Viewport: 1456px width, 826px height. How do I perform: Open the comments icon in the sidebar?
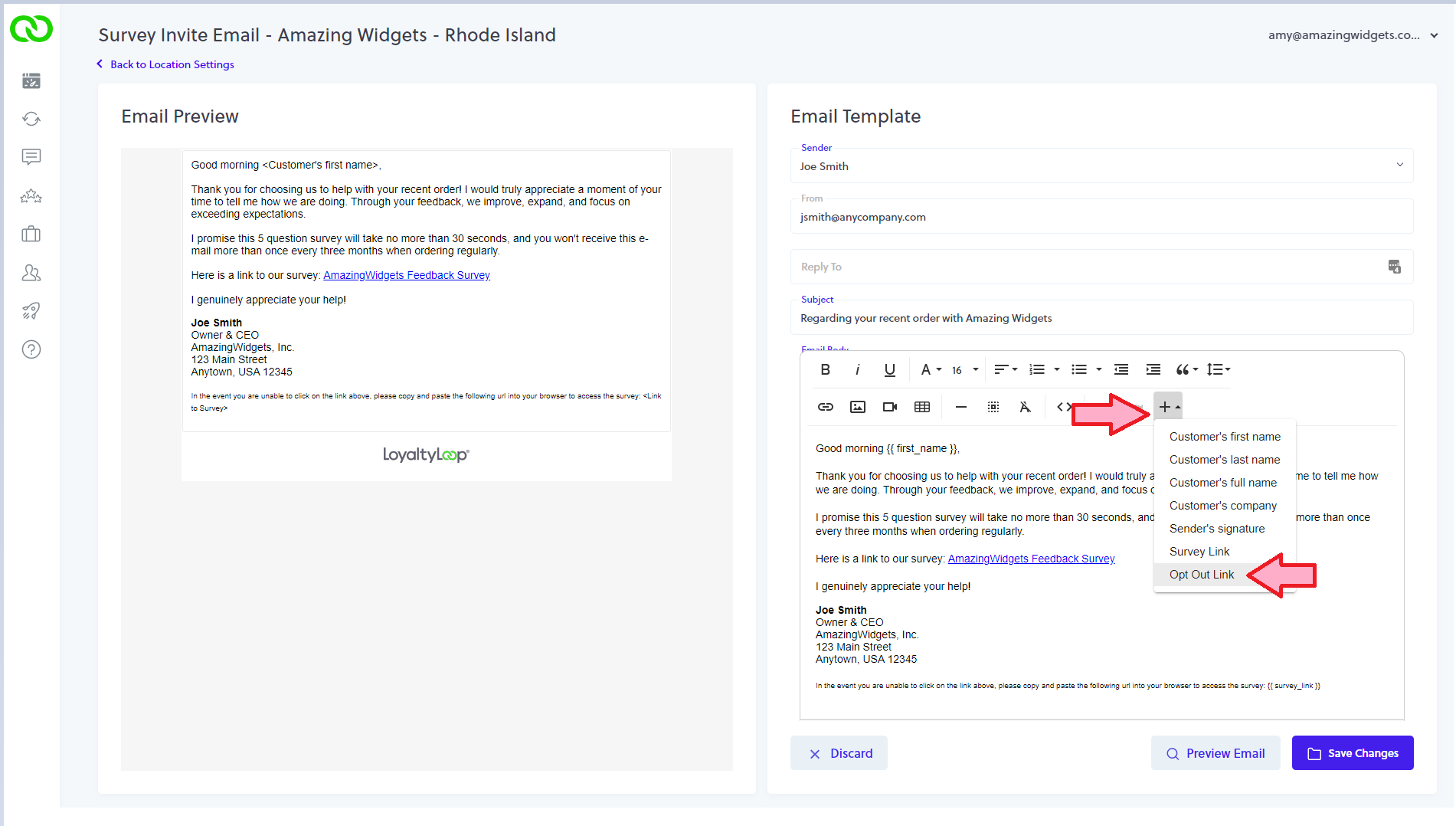tap(31, 157)
